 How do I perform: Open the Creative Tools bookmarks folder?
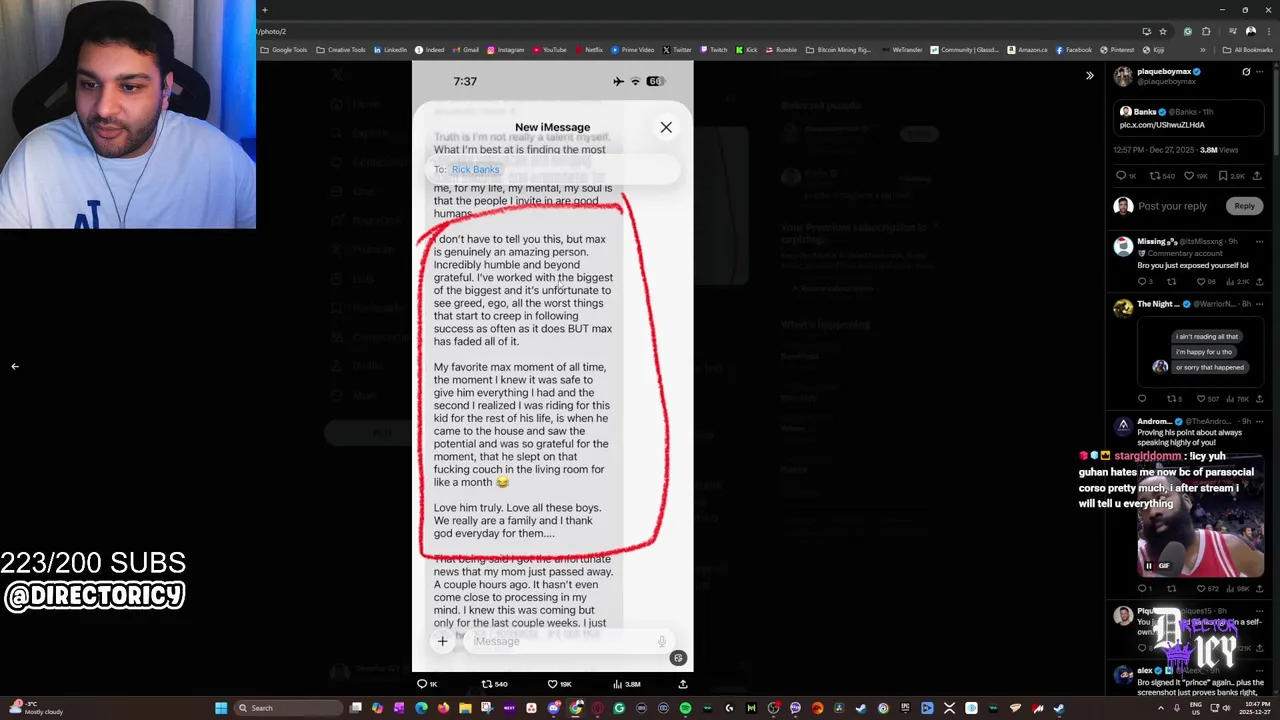click(341, 50)
